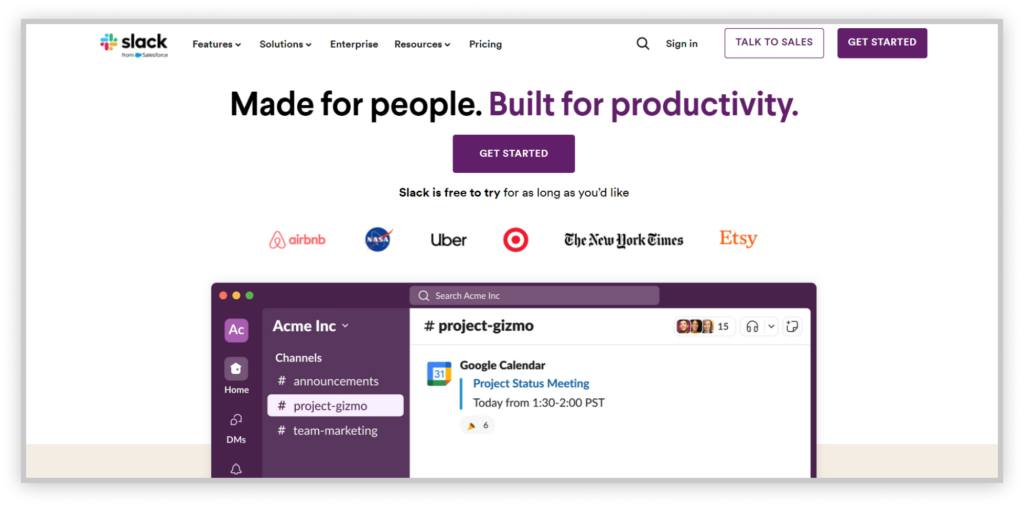Click the Search Acme Inc field
The width and height of the screenshot is (1024, 506).
tap(534, 296)
